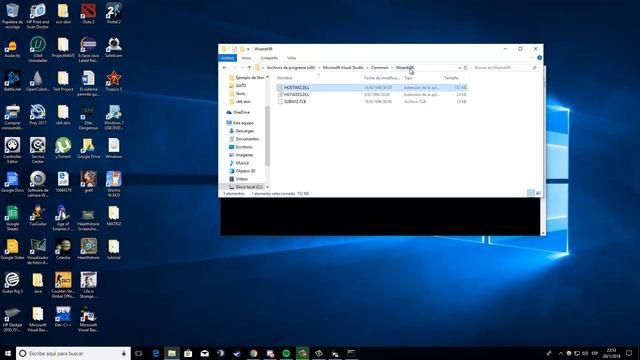The width and height of the screenshot is (640, 360).
Task: Open quick access toolbar customize dropdown
Action: click(x=248, y=49)
